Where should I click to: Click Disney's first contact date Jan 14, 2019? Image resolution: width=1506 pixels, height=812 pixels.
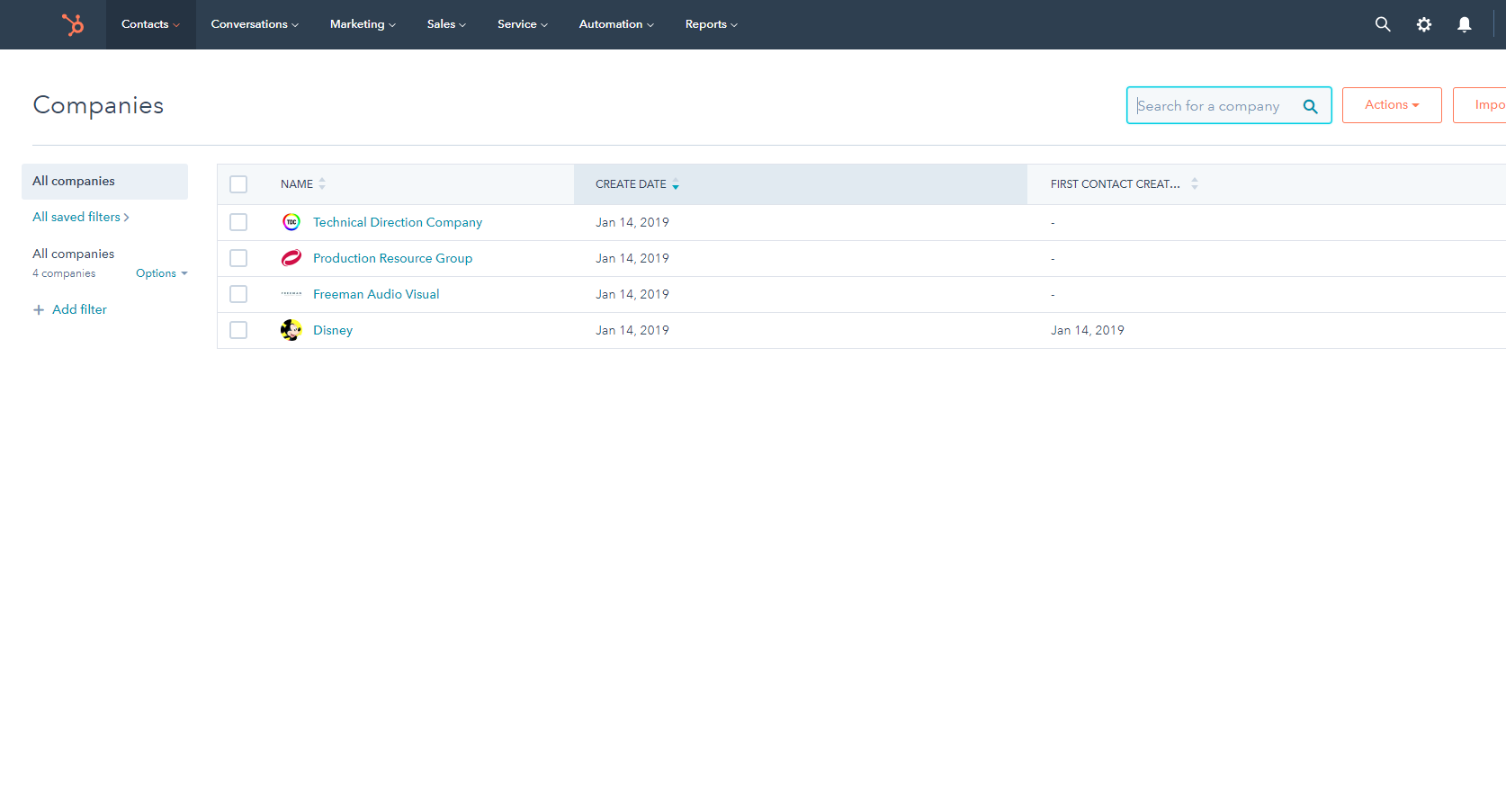pos(1088,330)
